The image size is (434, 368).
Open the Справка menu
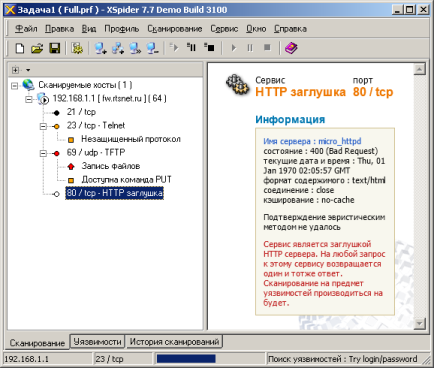coord(290,29)
